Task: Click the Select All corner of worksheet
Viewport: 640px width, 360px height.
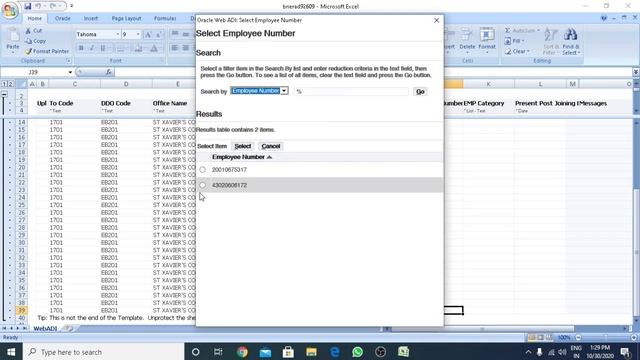Action: click(22, 84)
